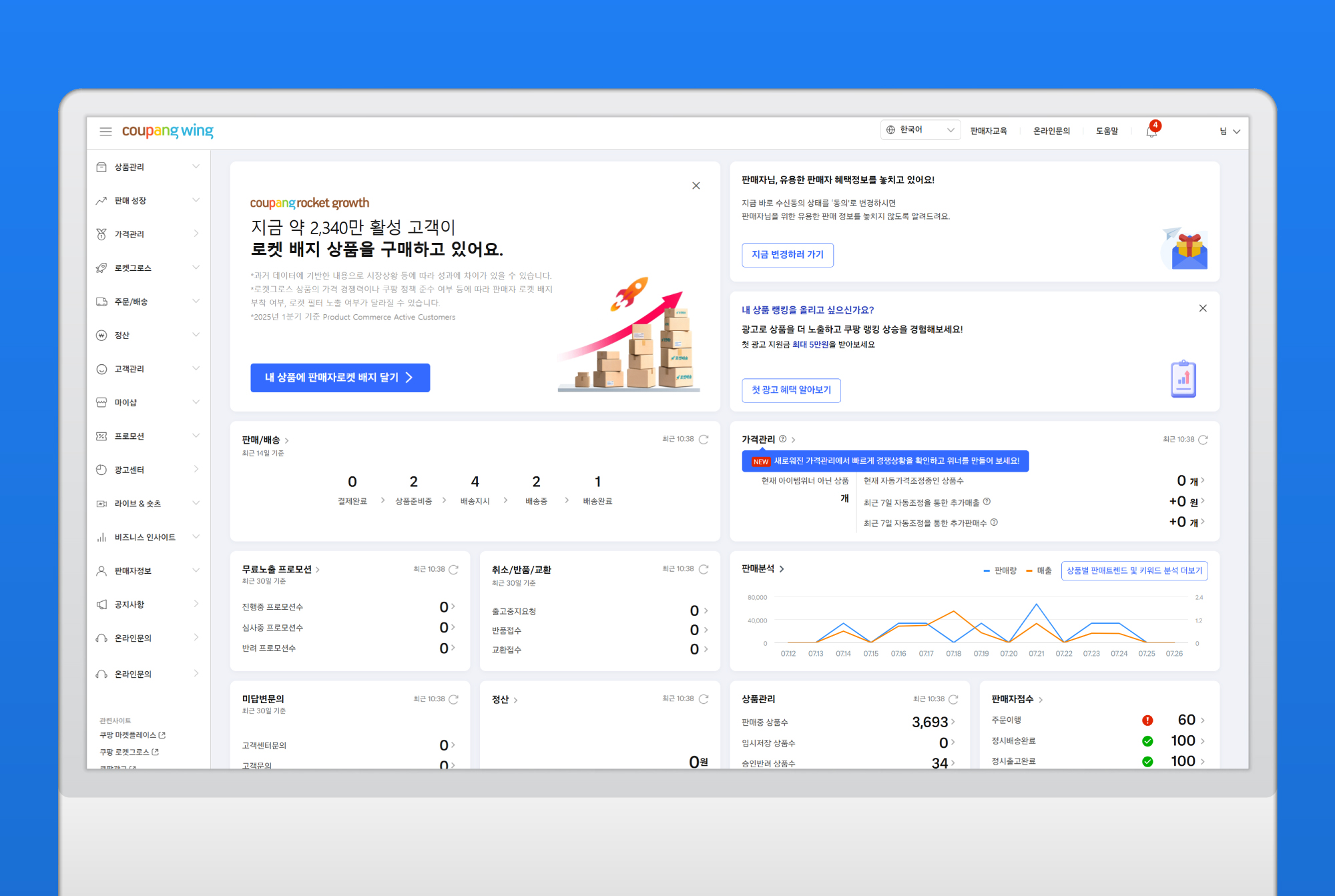Click the 프로모션 coupon icon
The height and width of the screenshot is (896, 1335).
pyautogui.click(x=101, y=436)
